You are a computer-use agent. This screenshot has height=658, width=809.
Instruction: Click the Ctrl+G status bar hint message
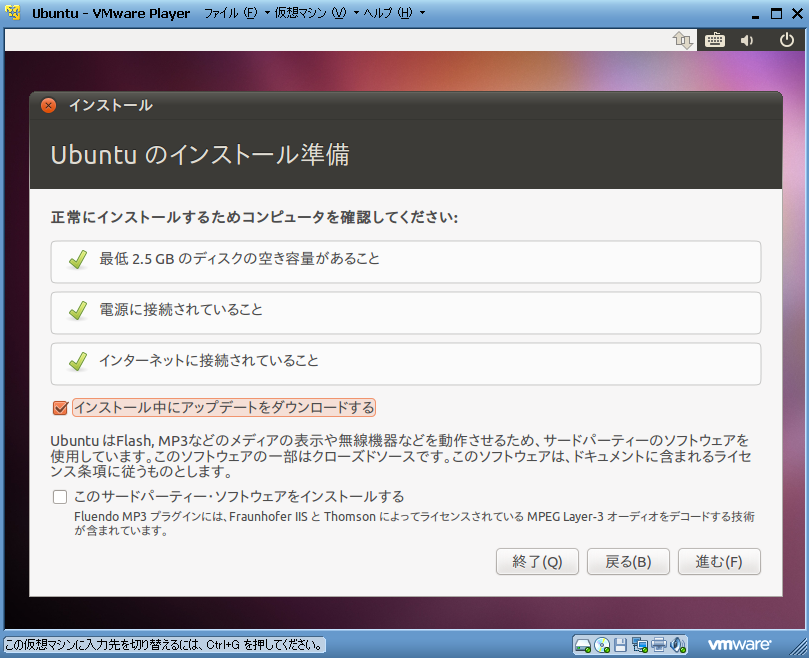coord(164,645)
